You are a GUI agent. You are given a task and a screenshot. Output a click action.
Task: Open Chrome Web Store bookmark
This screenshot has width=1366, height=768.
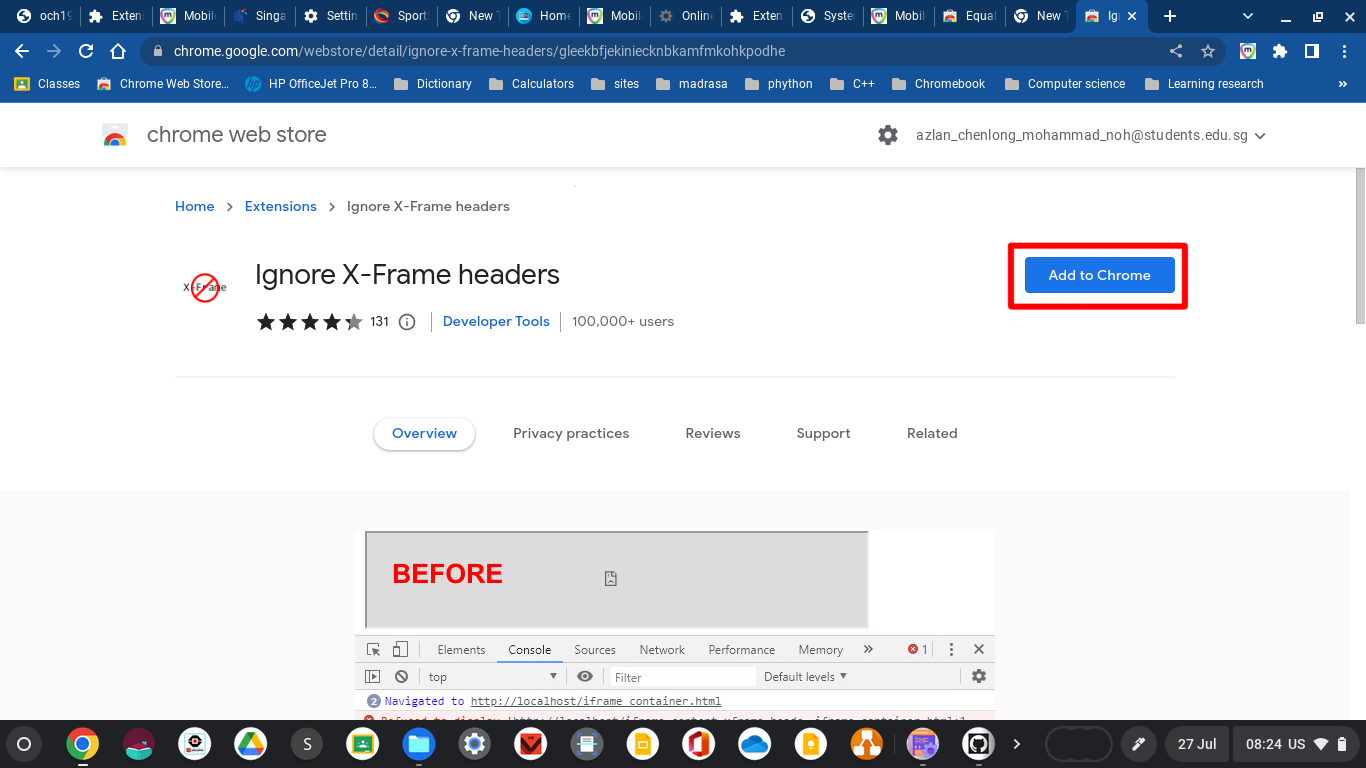[x=163, y=84]
